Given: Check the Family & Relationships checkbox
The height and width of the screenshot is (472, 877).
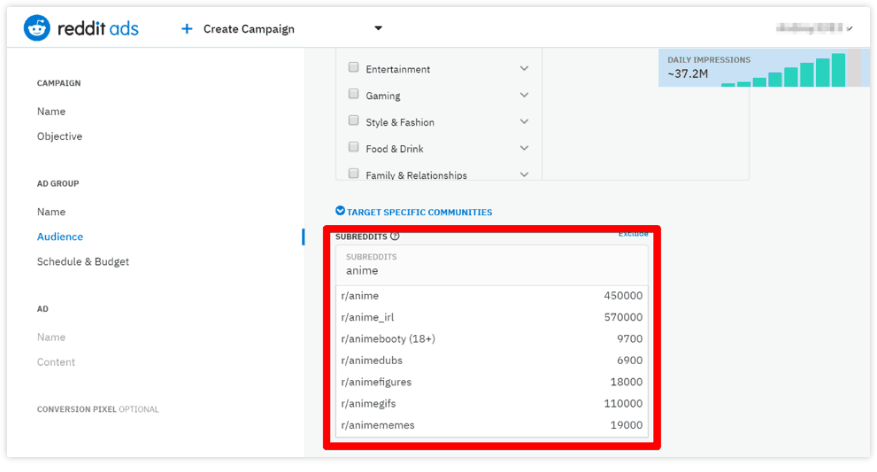Looking at the screenshot, I should point(353,173).
